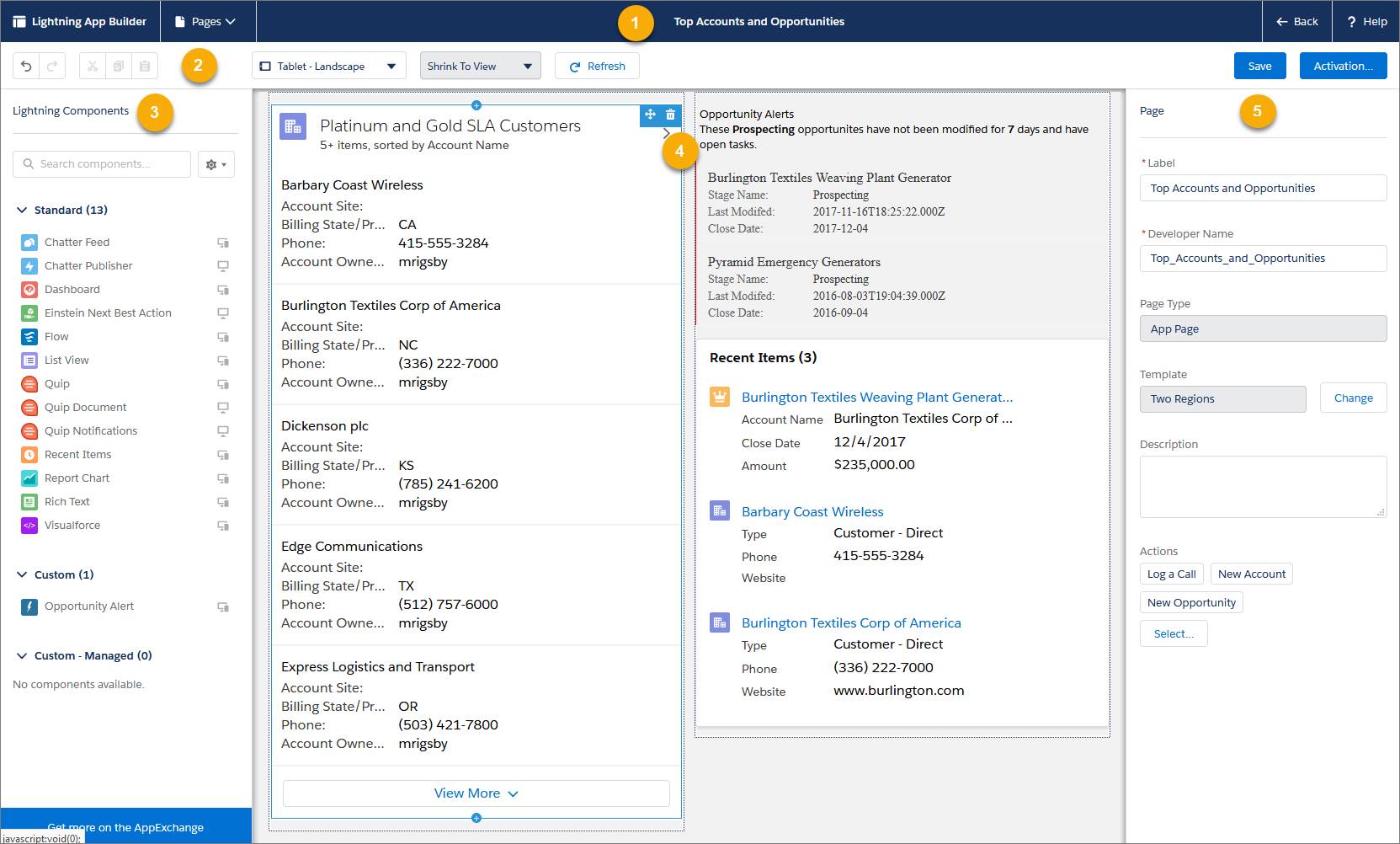Select Express Logistics and Transport row
The height and width of the screenshot is (844, 1400).
[x=476, y=705]
